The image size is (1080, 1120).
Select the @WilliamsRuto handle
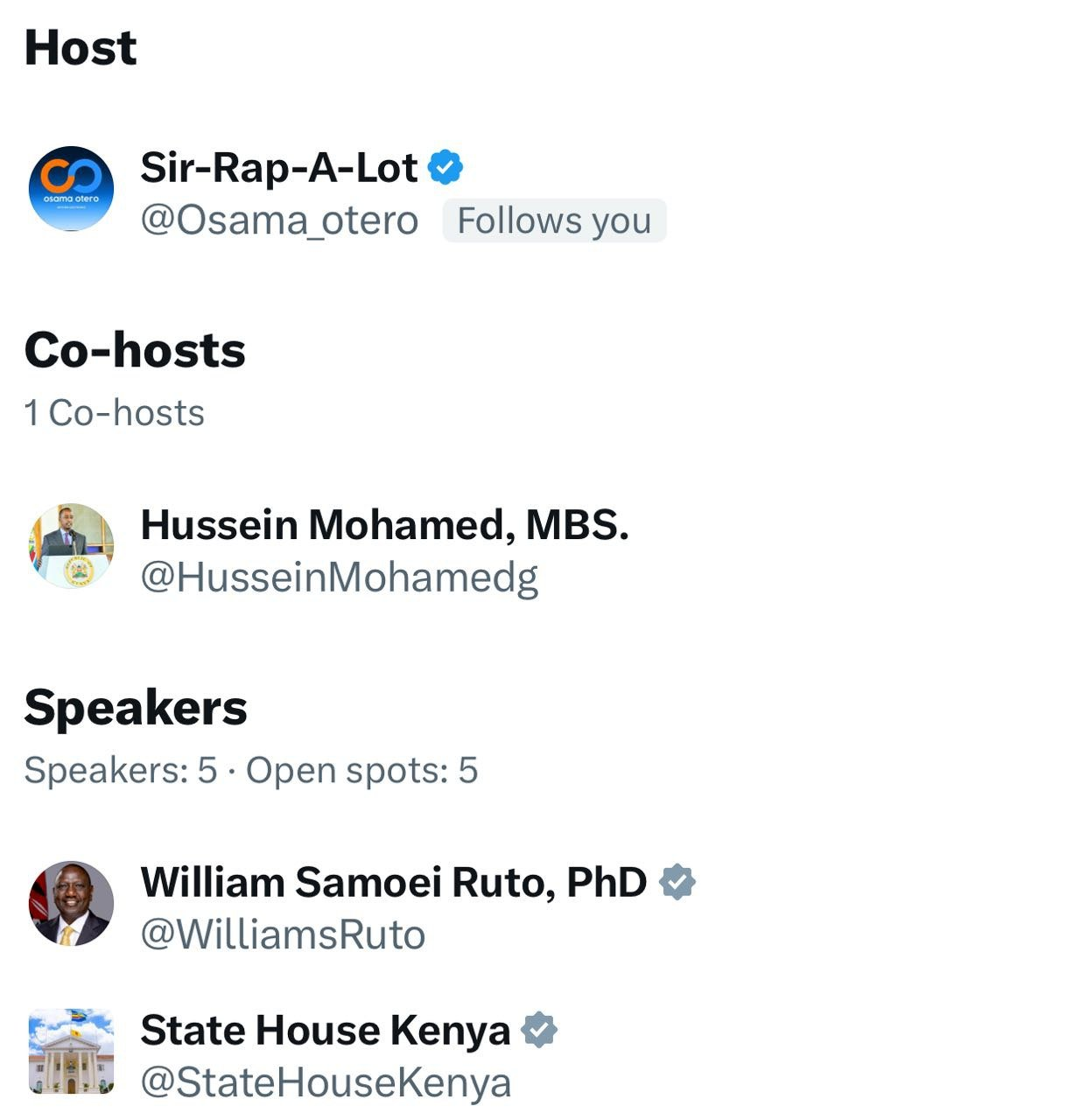click(x=283, y=934)
